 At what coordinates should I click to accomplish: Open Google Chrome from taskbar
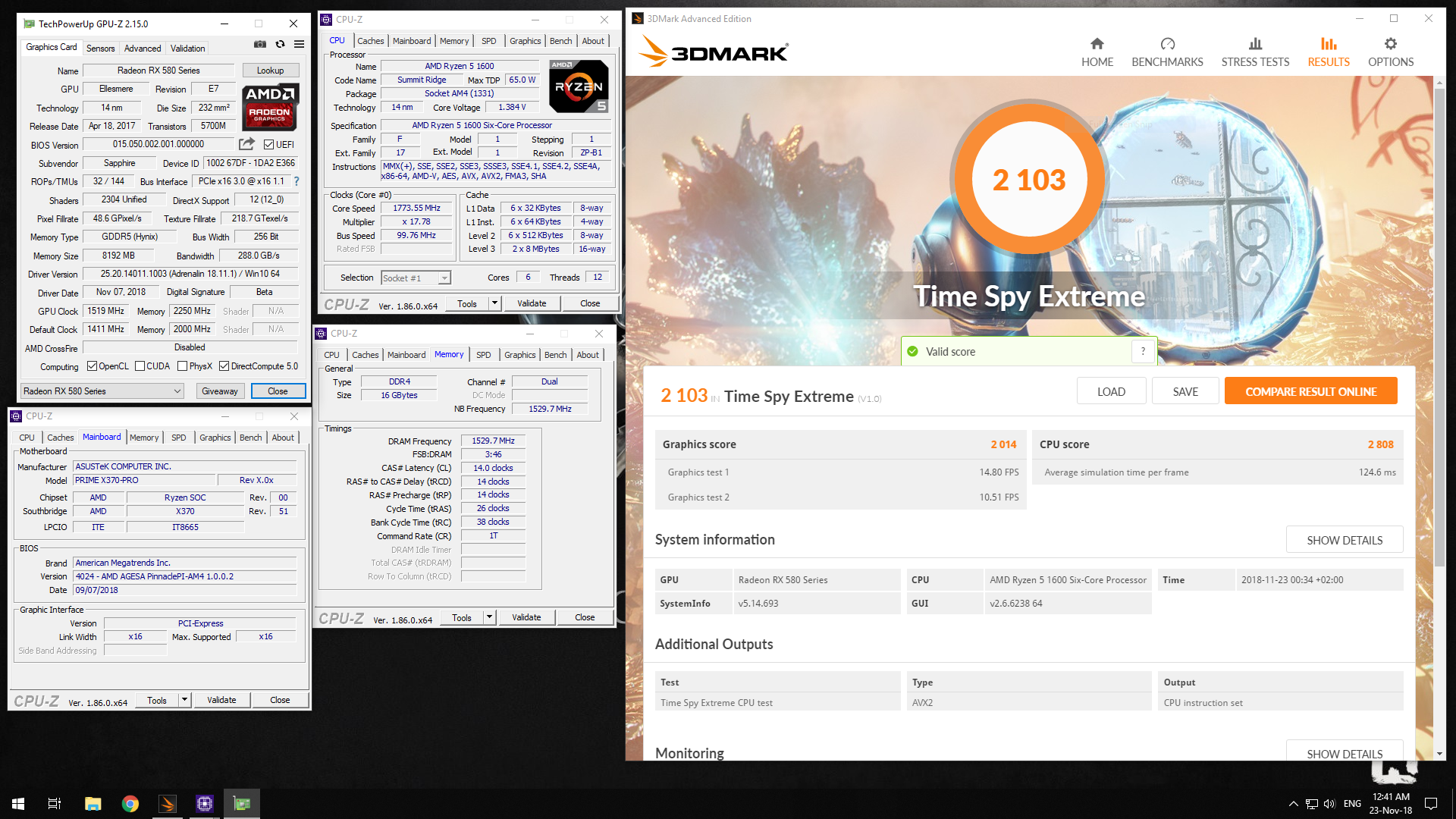point(130,804)
